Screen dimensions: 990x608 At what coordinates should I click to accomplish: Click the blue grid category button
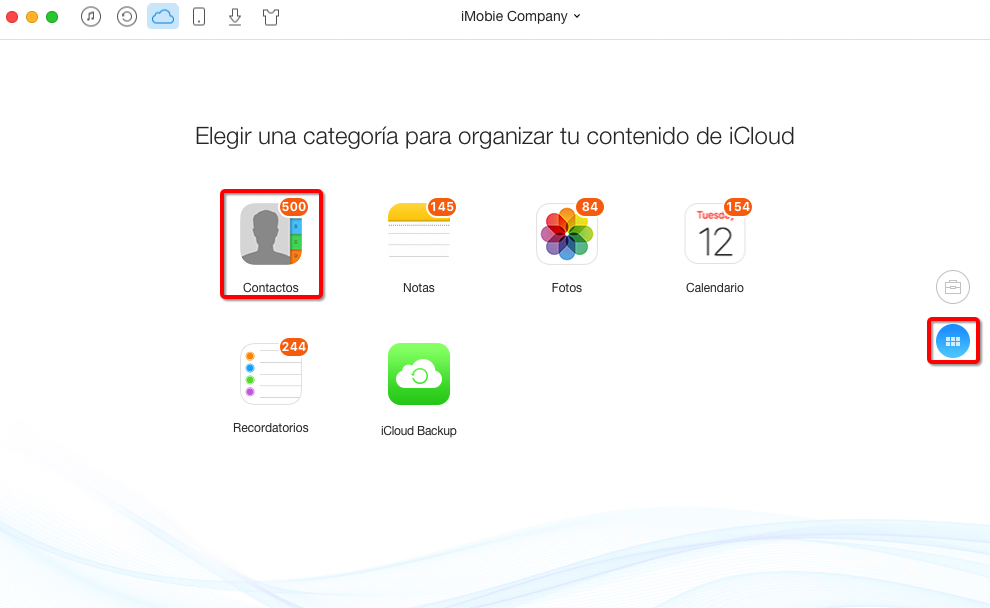point(953,341)
